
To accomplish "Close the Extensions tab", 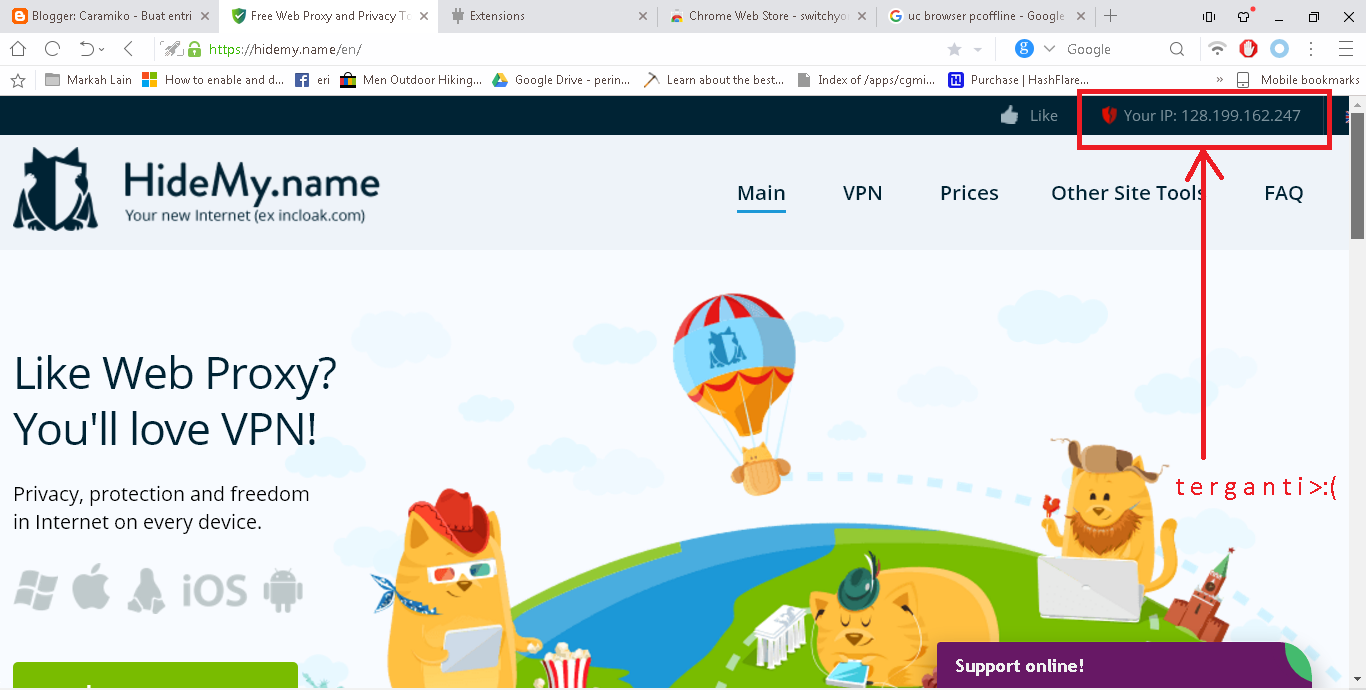I will point(641,16).
